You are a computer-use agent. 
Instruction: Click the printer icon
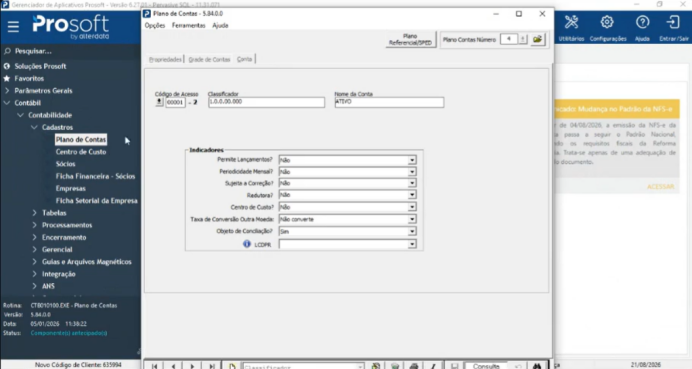[414, 366]
